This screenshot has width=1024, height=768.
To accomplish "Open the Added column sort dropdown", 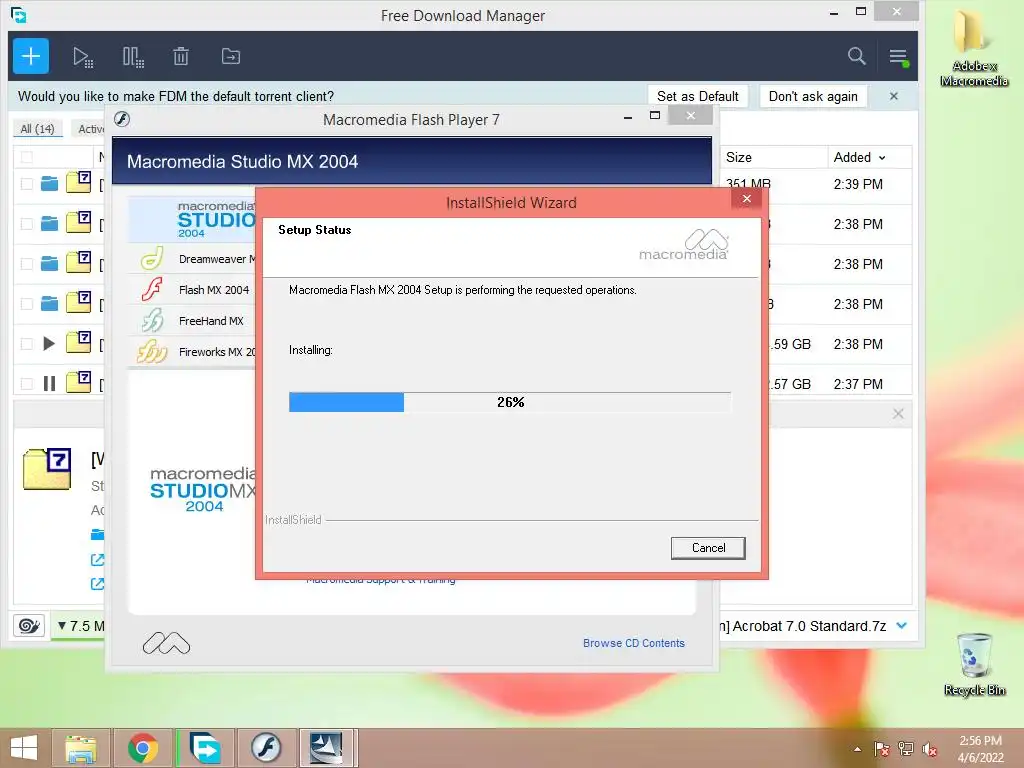I will pyautogui.click(x=882, y=158).
